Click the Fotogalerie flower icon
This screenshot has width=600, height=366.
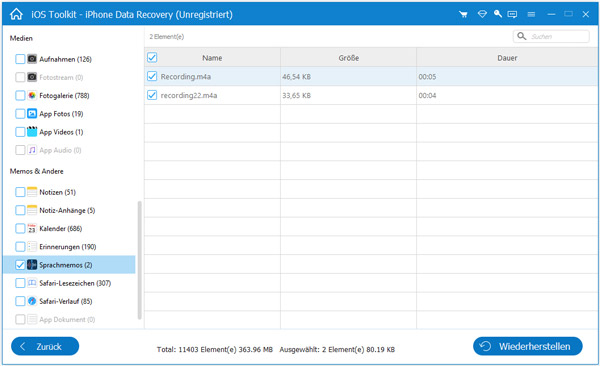pyautogui.click(x=32, y=95)
